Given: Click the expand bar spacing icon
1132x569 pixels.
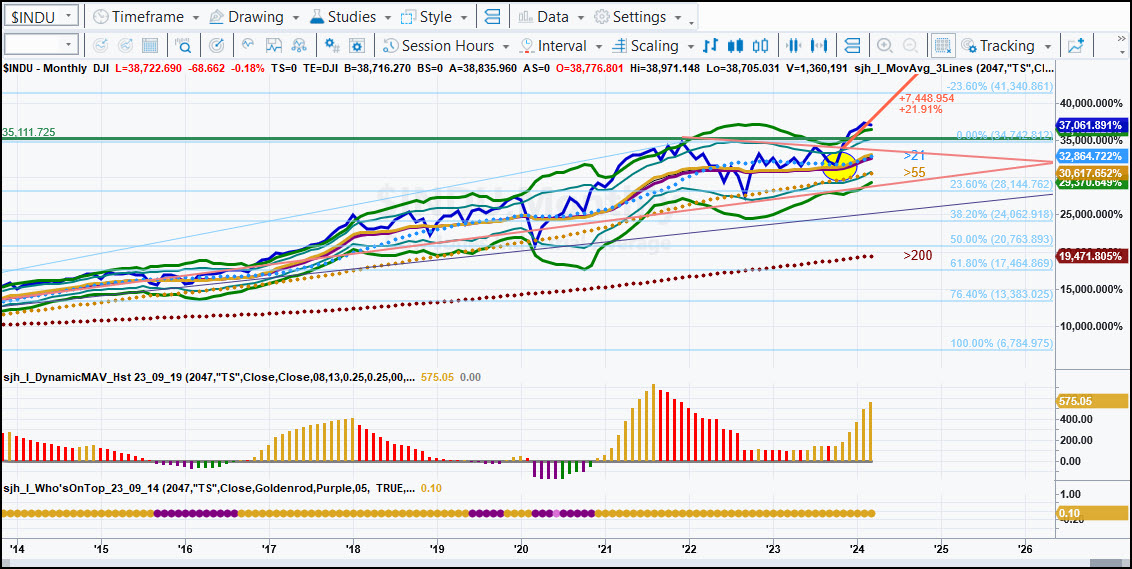Looking at the screenshot, I should pyautogui.click(x=819, y=45).
